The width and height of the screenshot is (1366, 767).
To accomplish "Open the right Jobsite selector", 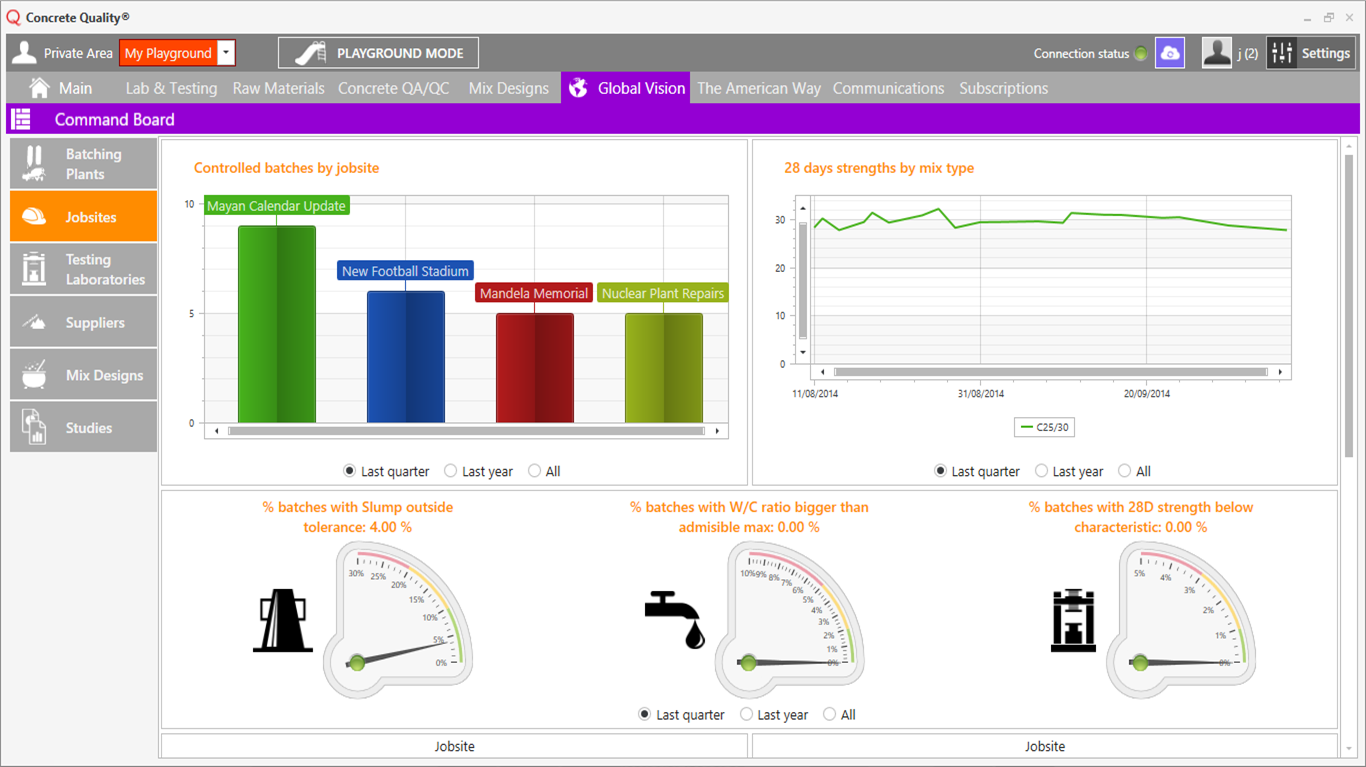I will pos(1045,746).
